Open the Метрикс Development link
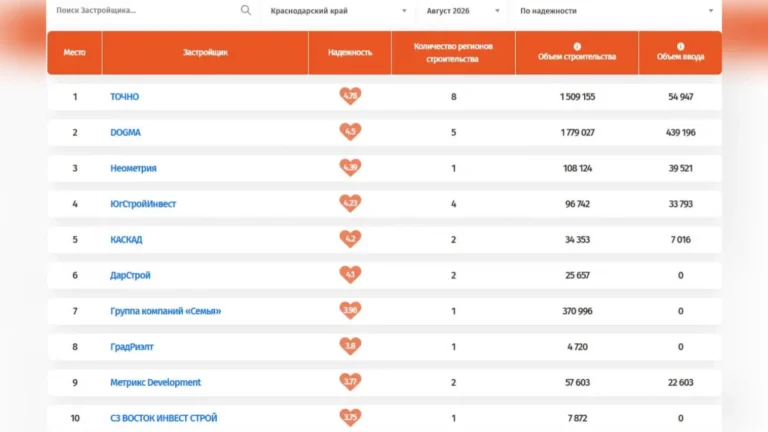 tap(155, 383)
